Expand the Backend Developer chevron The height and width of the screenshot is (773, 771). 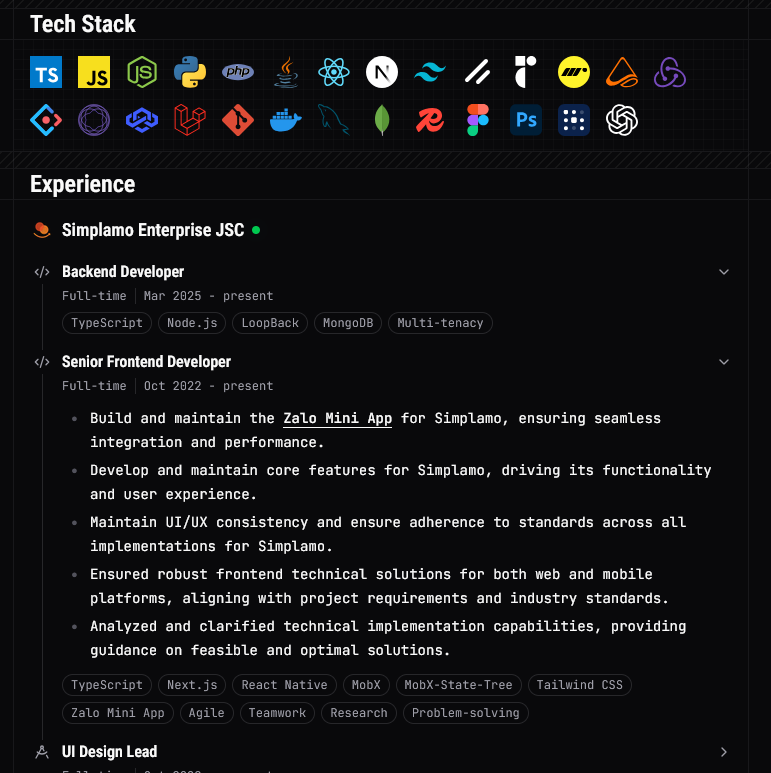pyautogui.click(x=724, y=272)
